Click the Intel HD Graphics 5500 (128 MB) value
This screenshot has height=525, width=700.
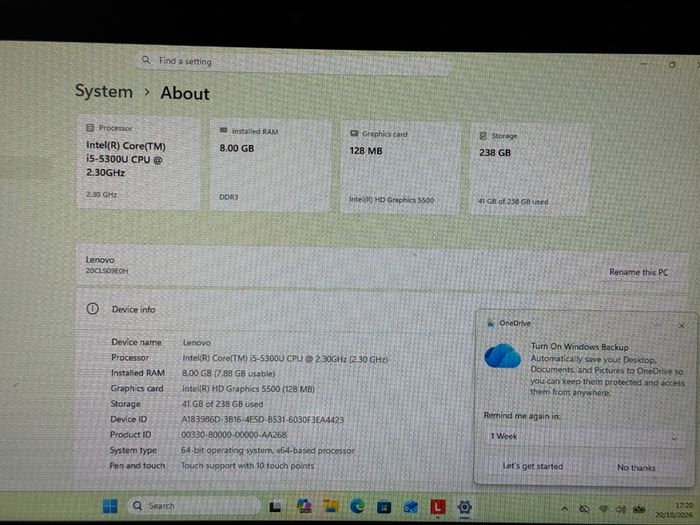[248, 389]
